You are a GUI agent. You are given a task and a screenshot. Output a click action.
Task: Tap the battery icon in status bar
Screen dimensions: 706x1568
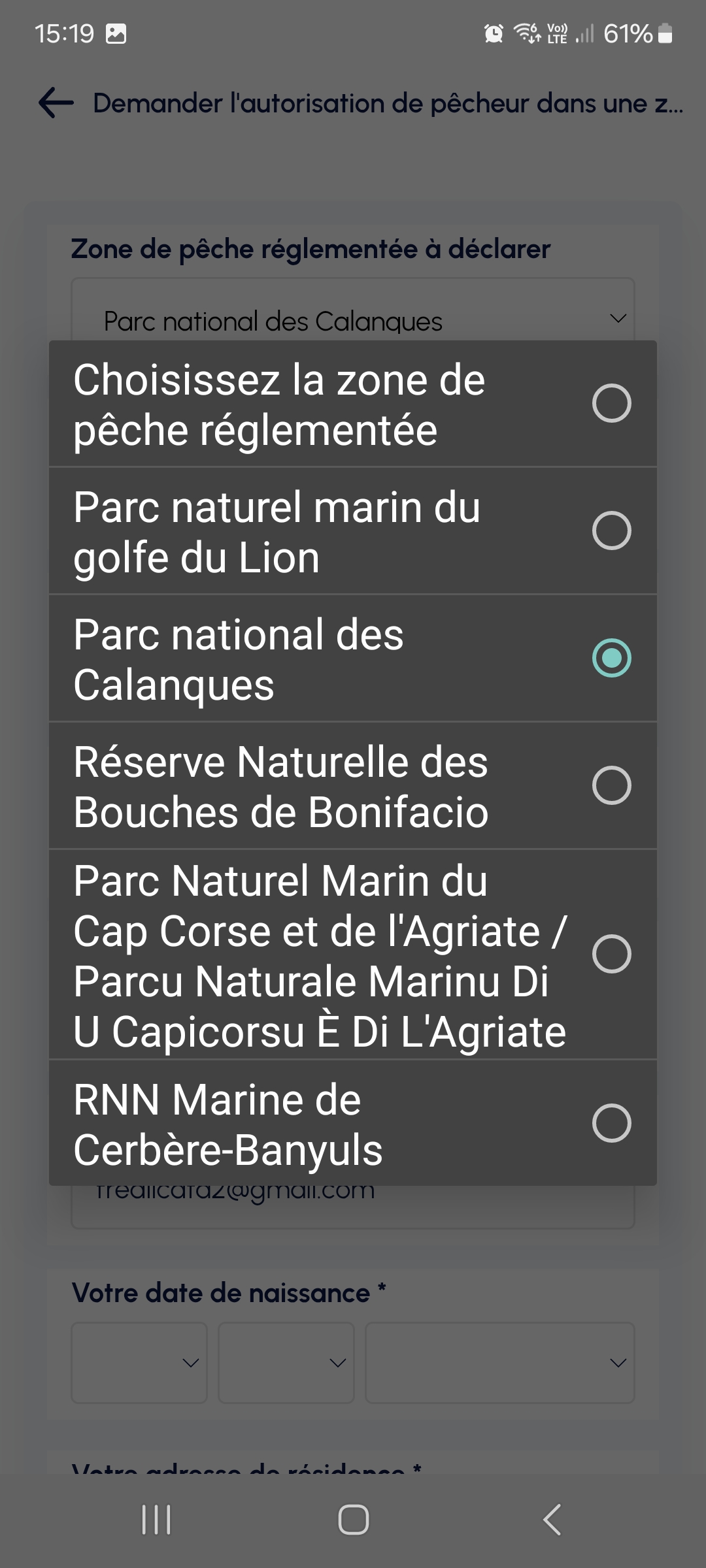[x=665, y=33]
